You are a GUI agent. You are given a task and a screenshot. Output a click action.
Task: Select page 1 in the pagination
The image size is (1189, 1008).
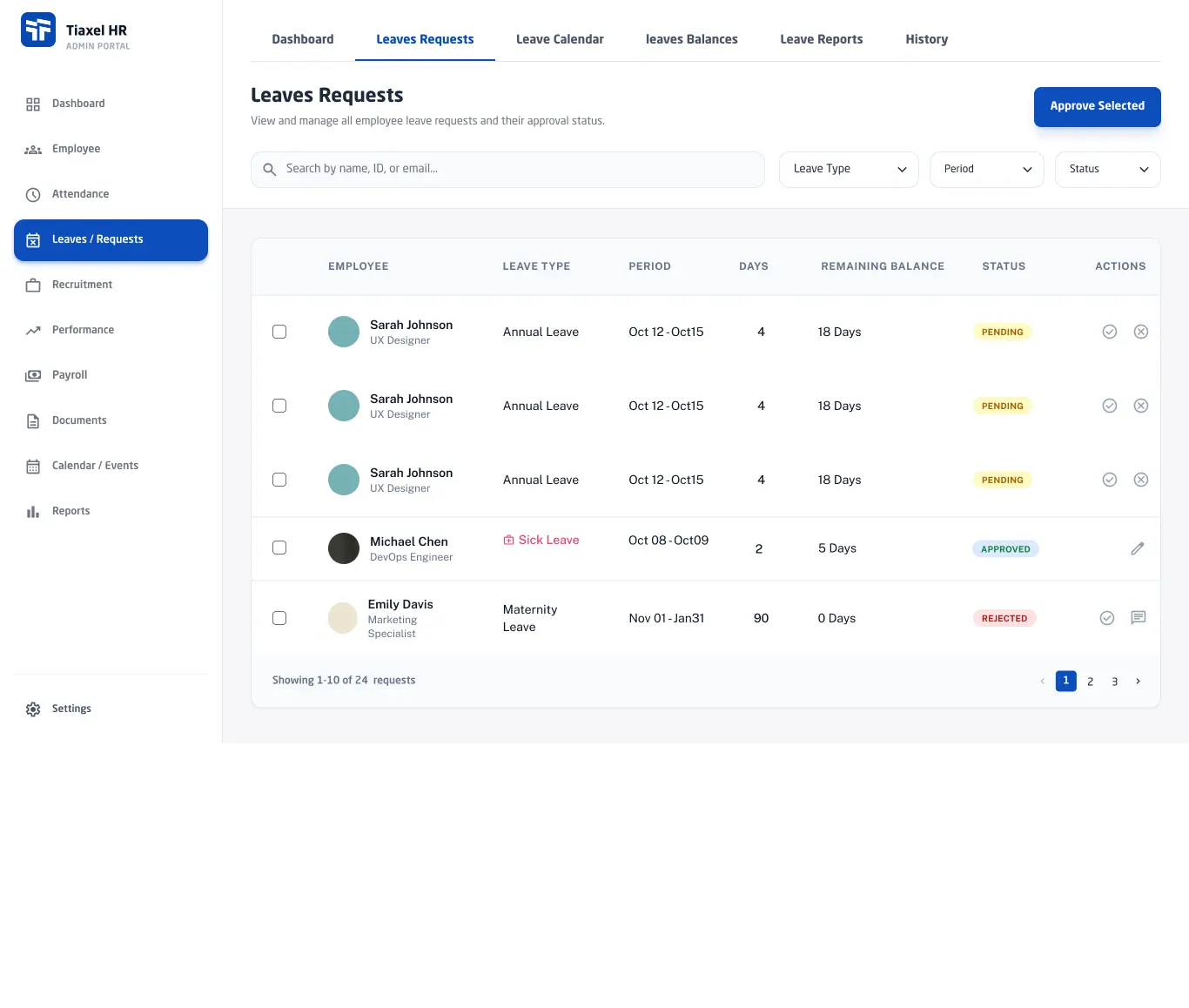pos(1066,681)
